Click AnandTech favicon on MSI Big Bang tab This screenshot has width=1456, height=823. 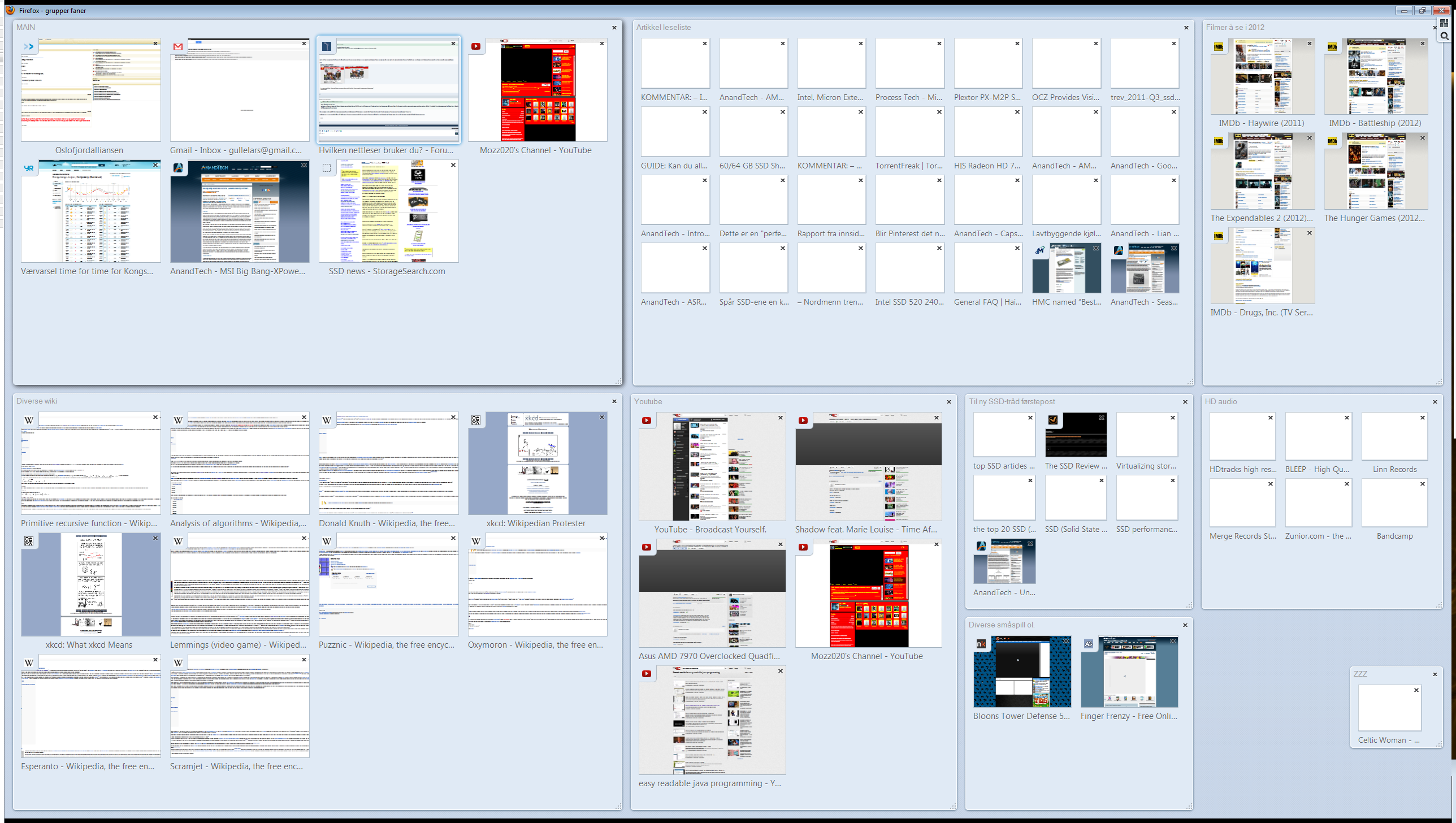click(178, 168)
